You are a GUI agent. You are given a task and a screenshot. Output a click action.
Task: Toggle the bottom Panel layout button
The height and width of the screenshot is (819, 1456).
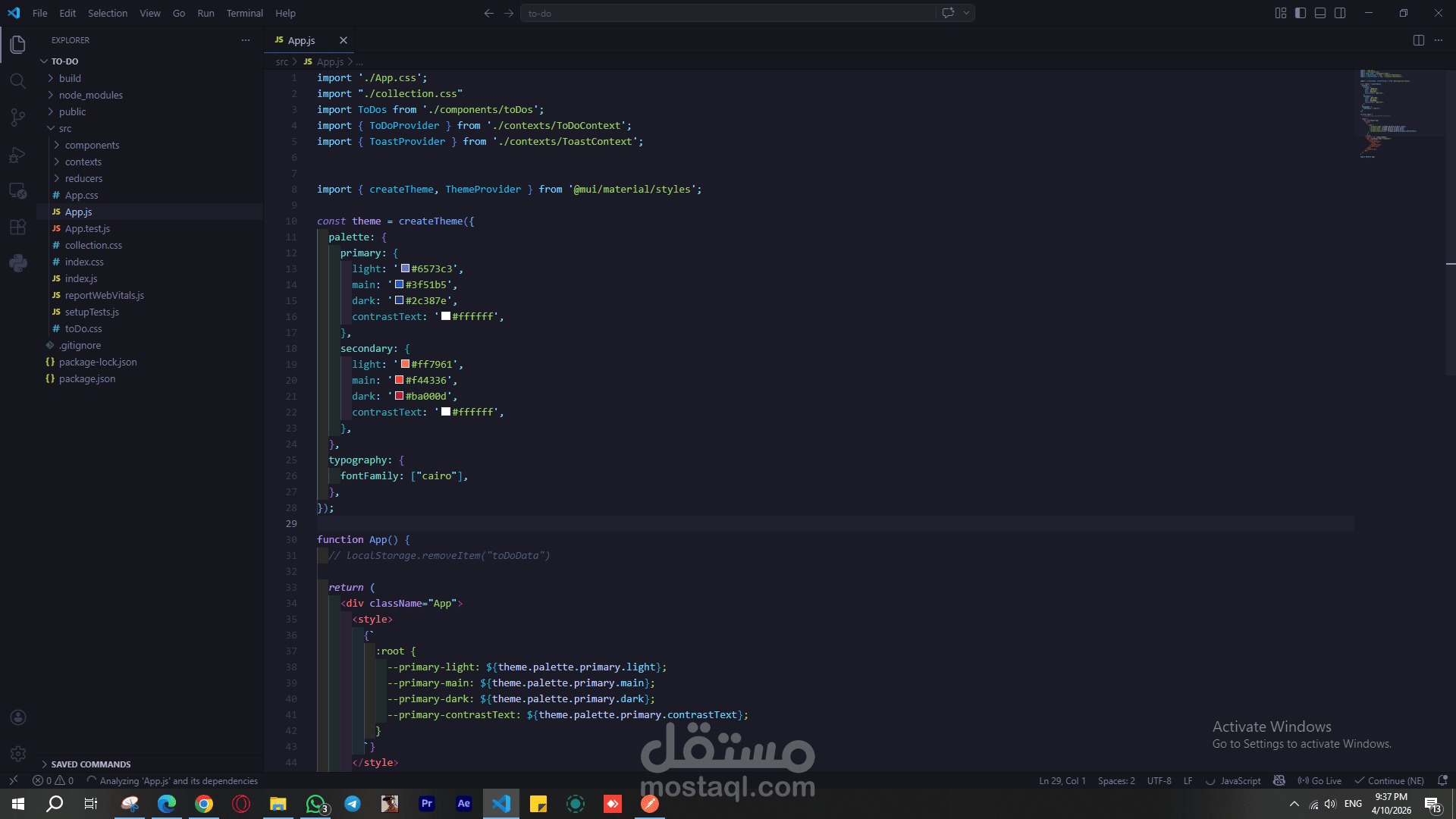point(1320,13)
